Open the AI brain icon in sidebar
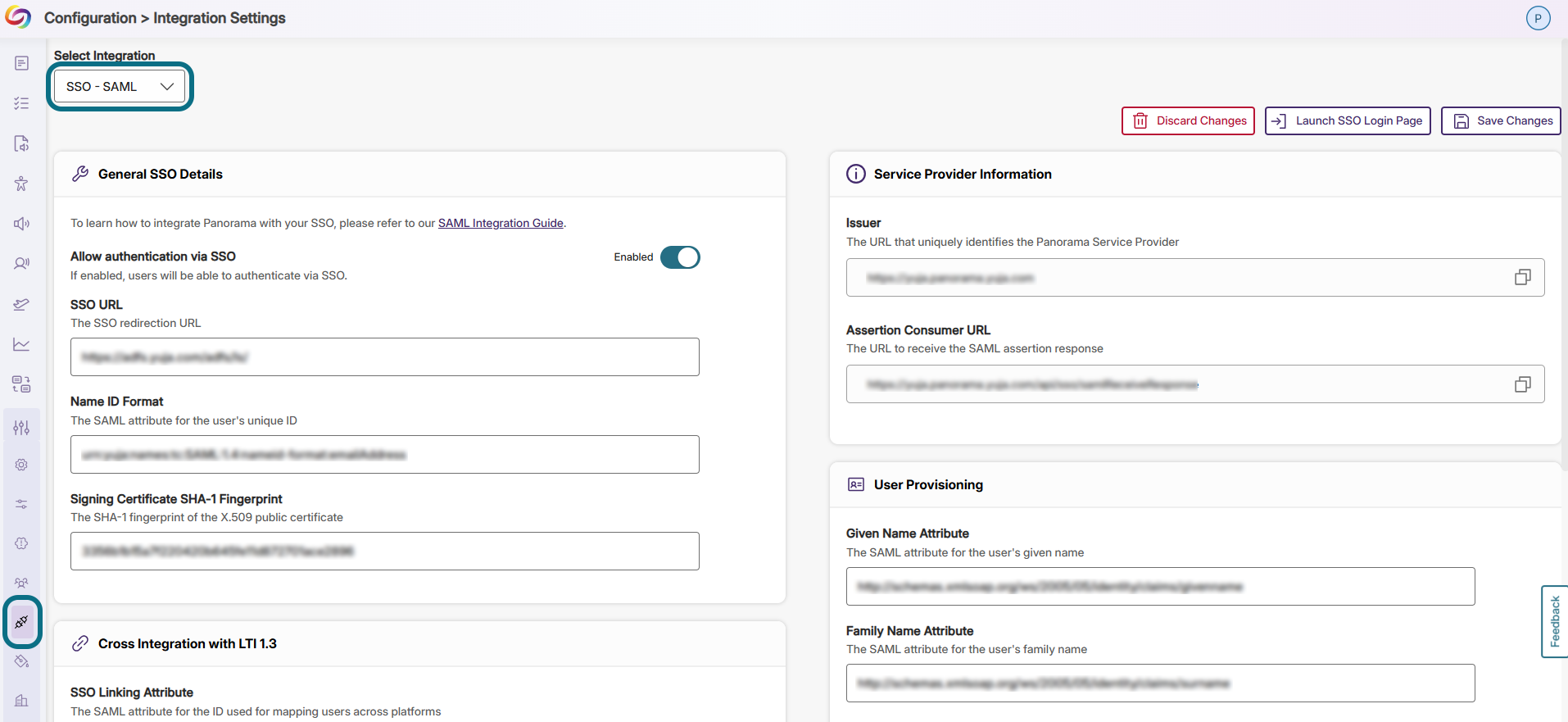The image size is (1568, 722). point(21,543)
